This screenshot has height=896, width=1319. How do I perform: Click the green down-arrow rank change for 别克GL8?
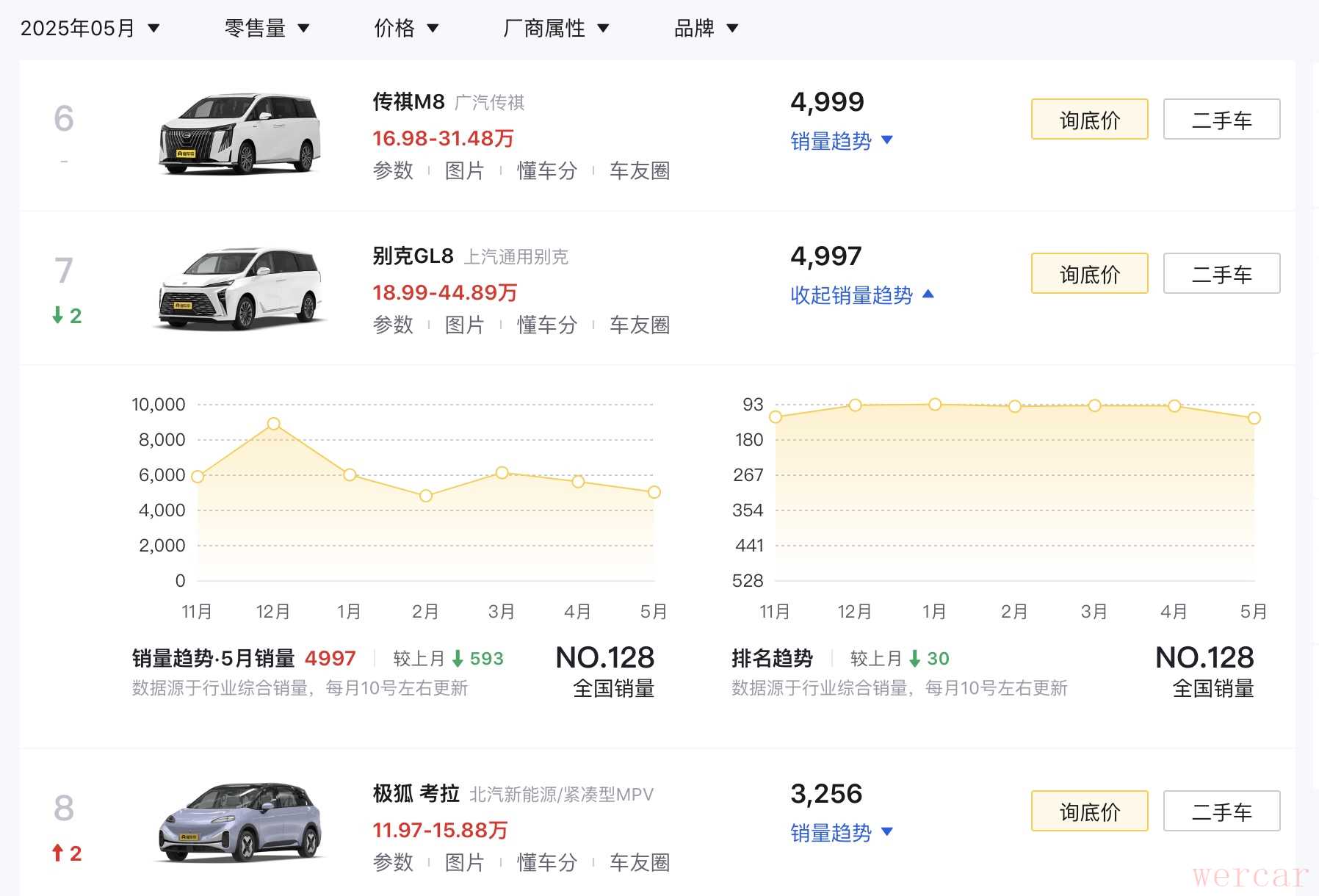click(x=67, y=316)
